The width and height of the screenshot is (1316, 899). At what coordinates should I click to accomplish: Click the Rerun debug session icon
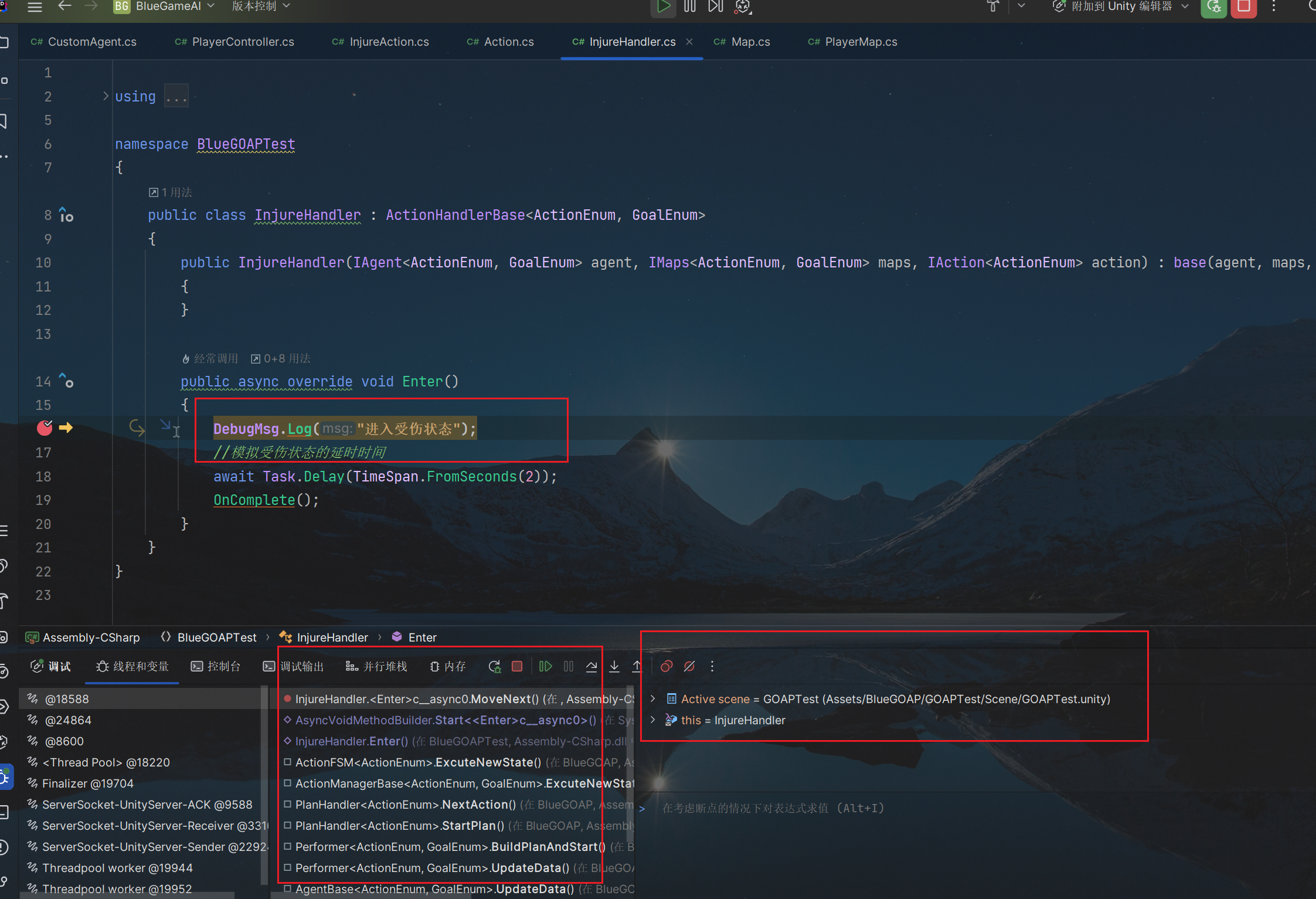click(x=494, y=667)
